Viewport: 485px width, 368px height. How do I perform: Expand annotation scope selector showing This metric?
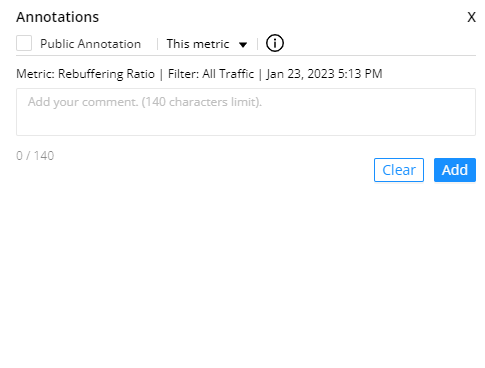pyautogui.click(x=207, y=44)
